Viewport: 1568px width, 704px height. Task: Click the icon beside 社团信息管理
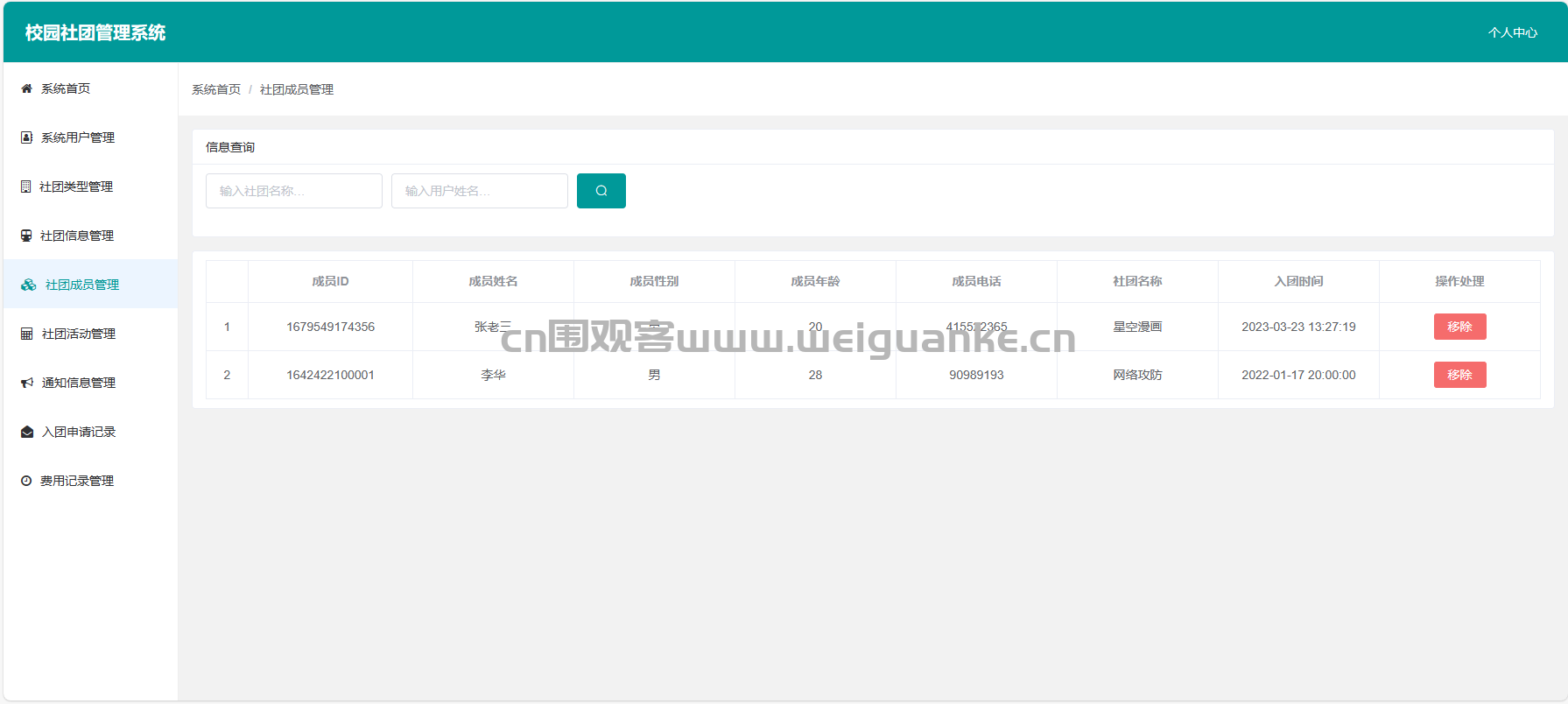coord(26,236)
